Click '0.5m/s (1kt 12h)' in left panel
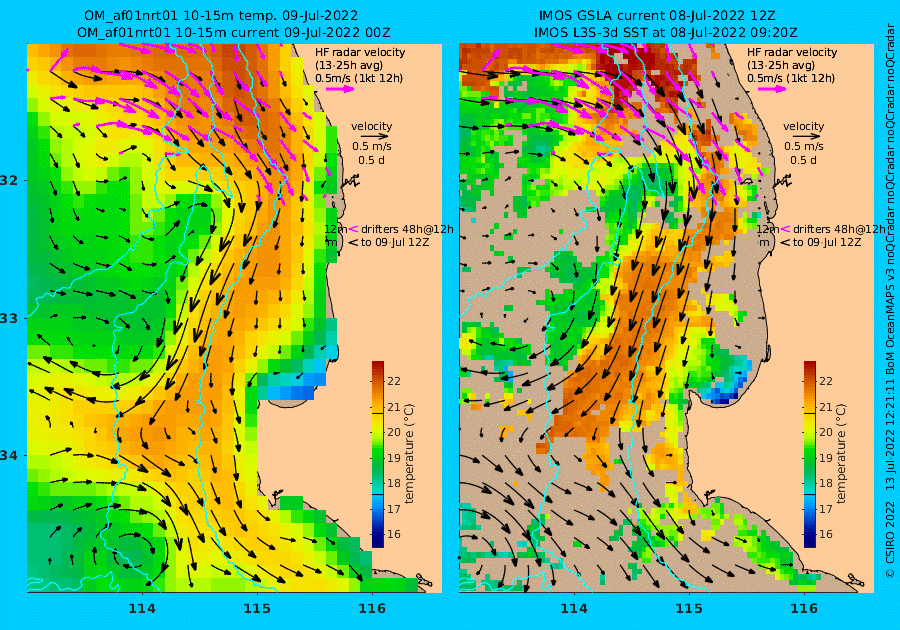 click(359, 79)
